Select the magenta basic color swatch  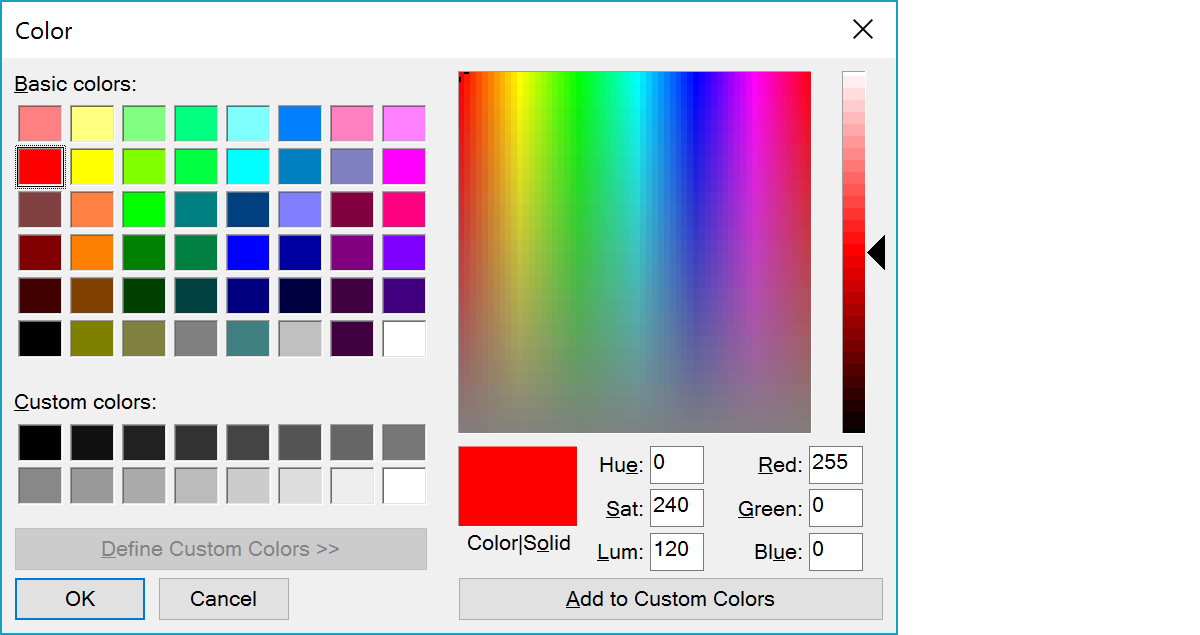pyautogui.click(x=404, y=167)
